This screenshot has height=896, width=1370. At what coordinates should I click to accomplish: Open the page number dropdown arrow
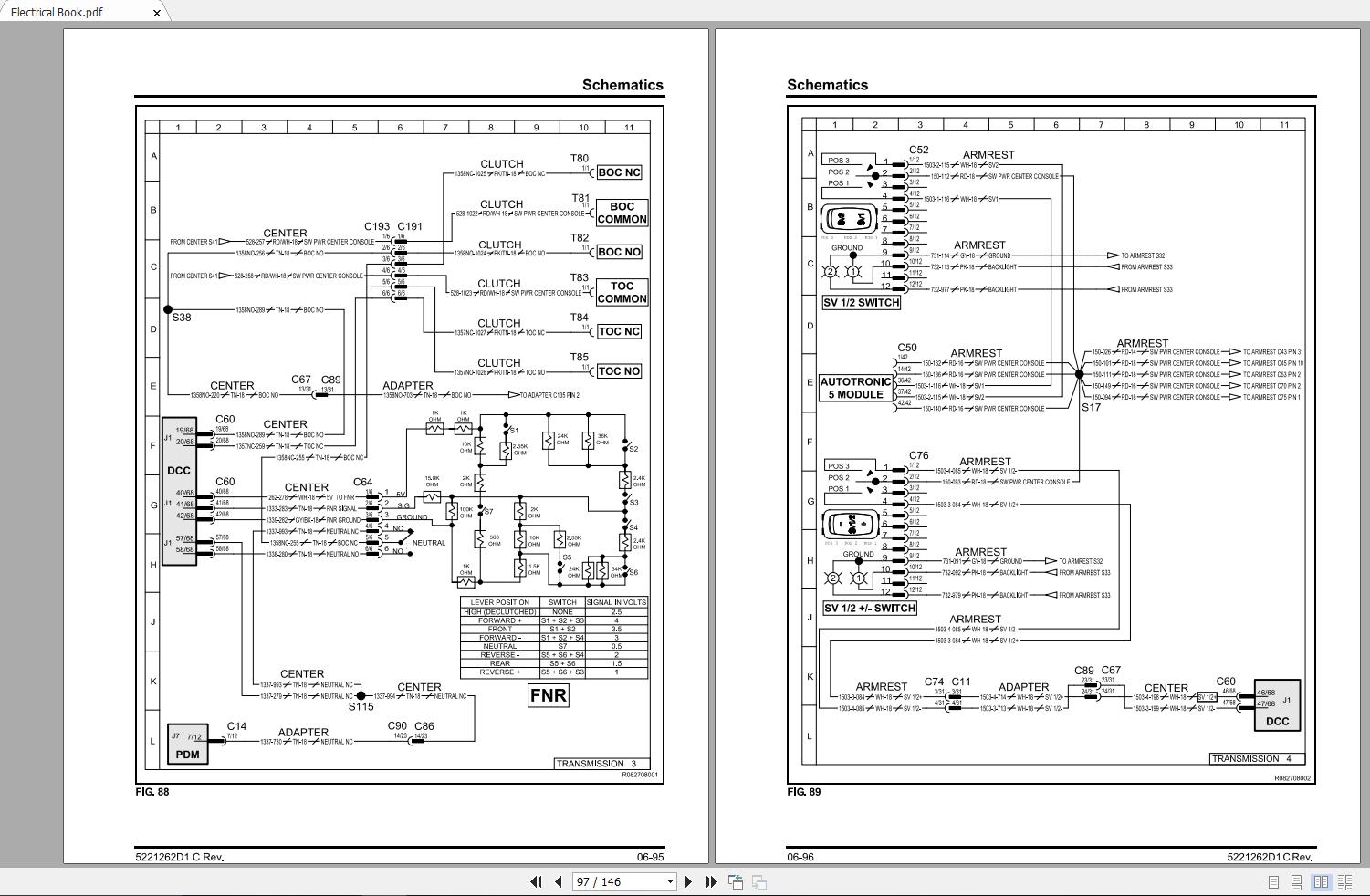[x=670, y=881]
